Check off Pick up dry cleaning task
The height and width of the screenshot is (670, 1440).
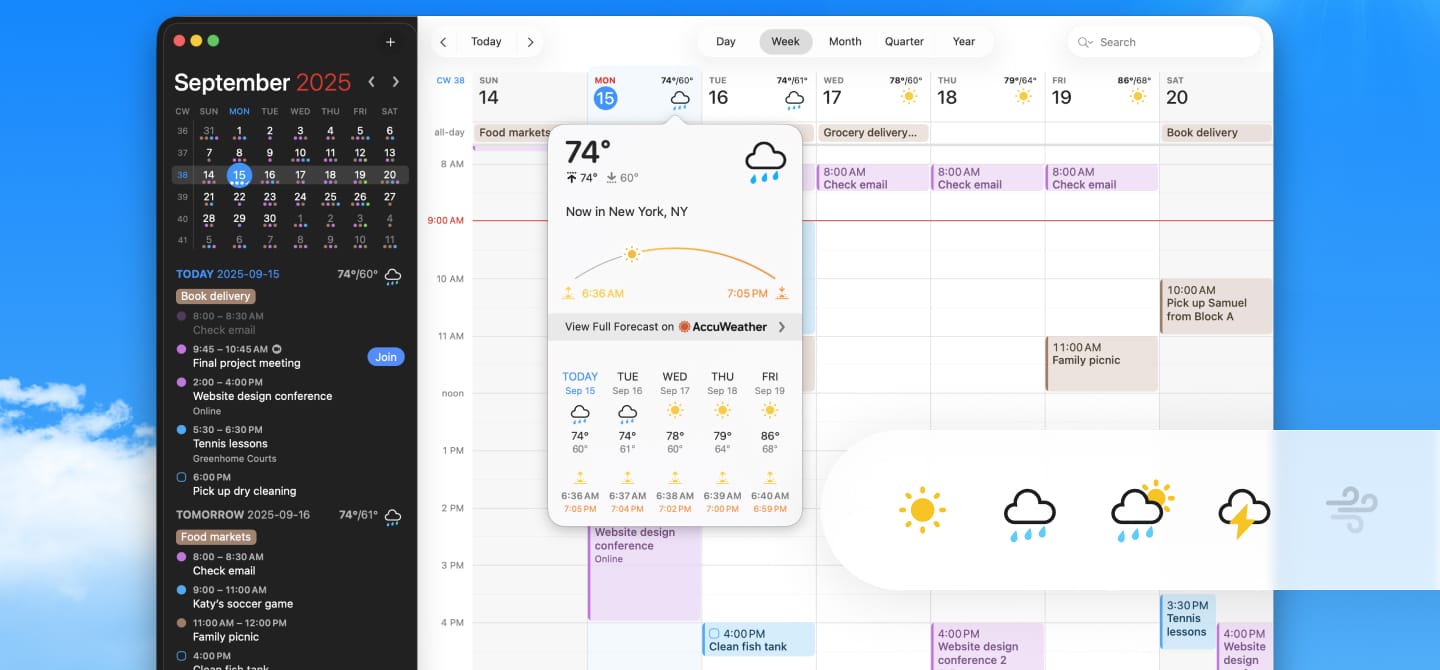181,477
